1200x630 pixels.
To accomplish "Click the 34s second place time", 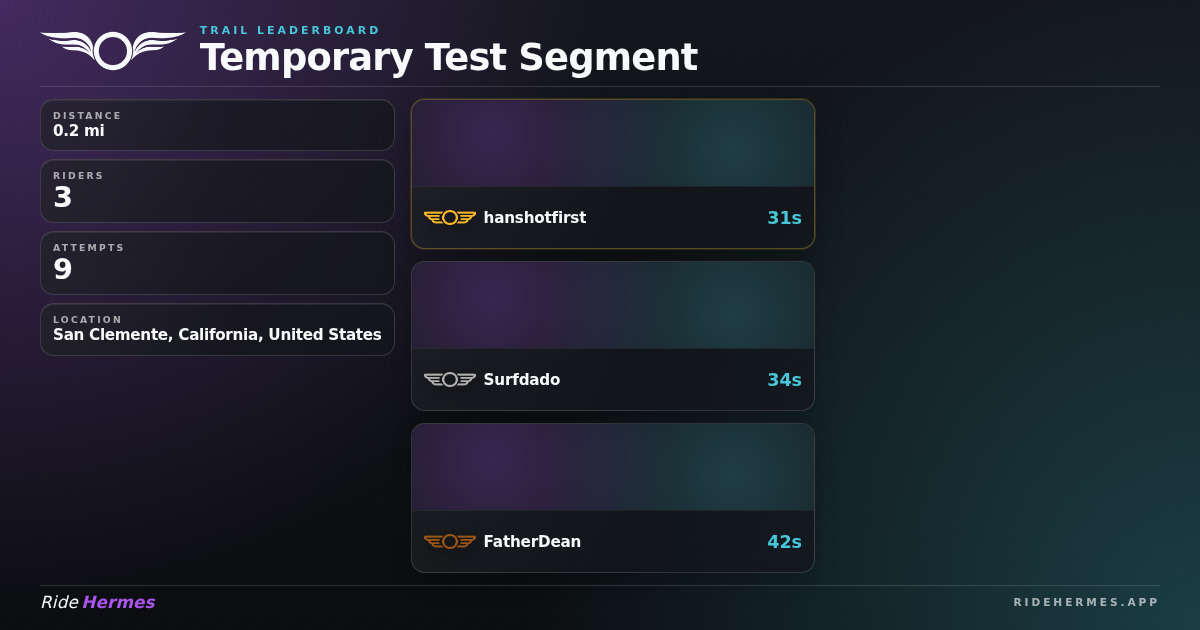I will (784, 380).
